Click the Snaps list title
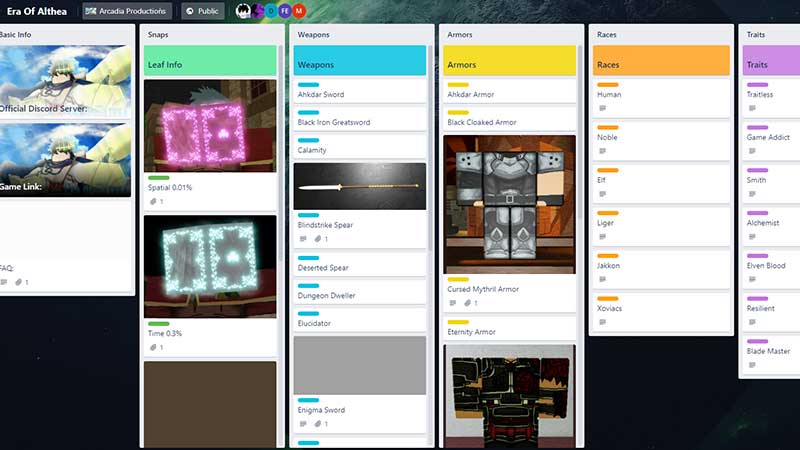The image size is (800, 450). click(x=158, y=35)
